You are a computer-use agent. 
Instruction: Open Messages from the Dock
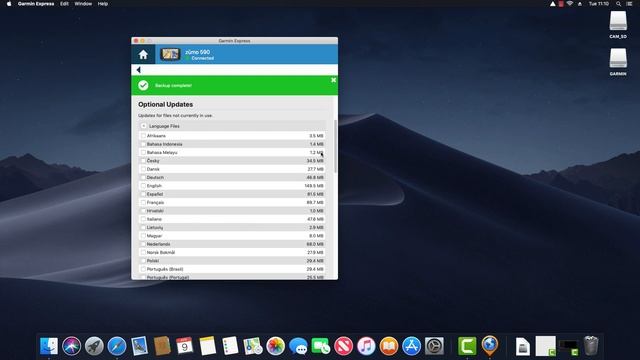click(298, 346)
